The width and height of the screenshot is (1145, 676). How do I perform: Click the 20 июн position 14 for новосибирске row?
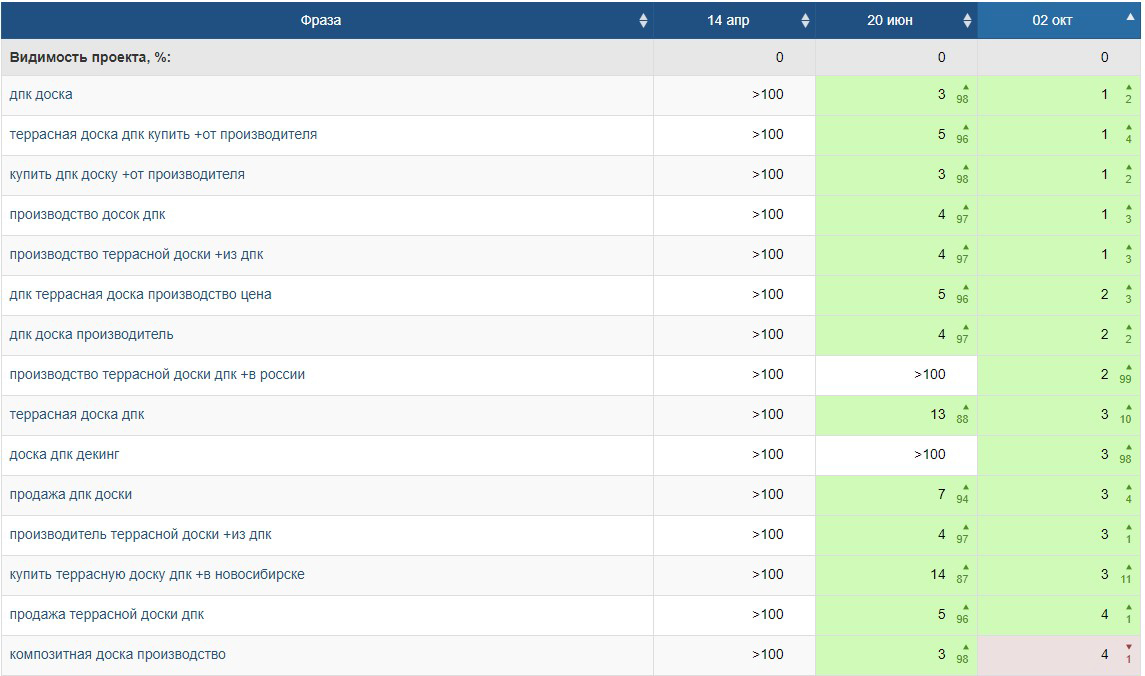click(x=938, y=575)
